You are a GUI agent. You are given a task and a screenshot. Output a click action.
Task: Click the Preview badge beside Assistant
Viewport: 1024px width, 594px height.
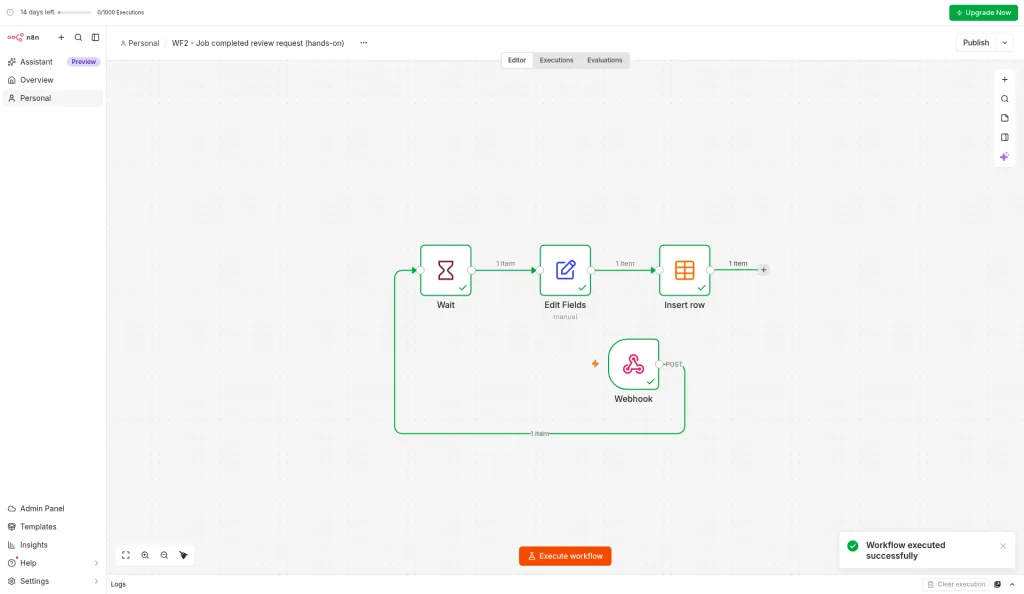(x=84, y=62)
